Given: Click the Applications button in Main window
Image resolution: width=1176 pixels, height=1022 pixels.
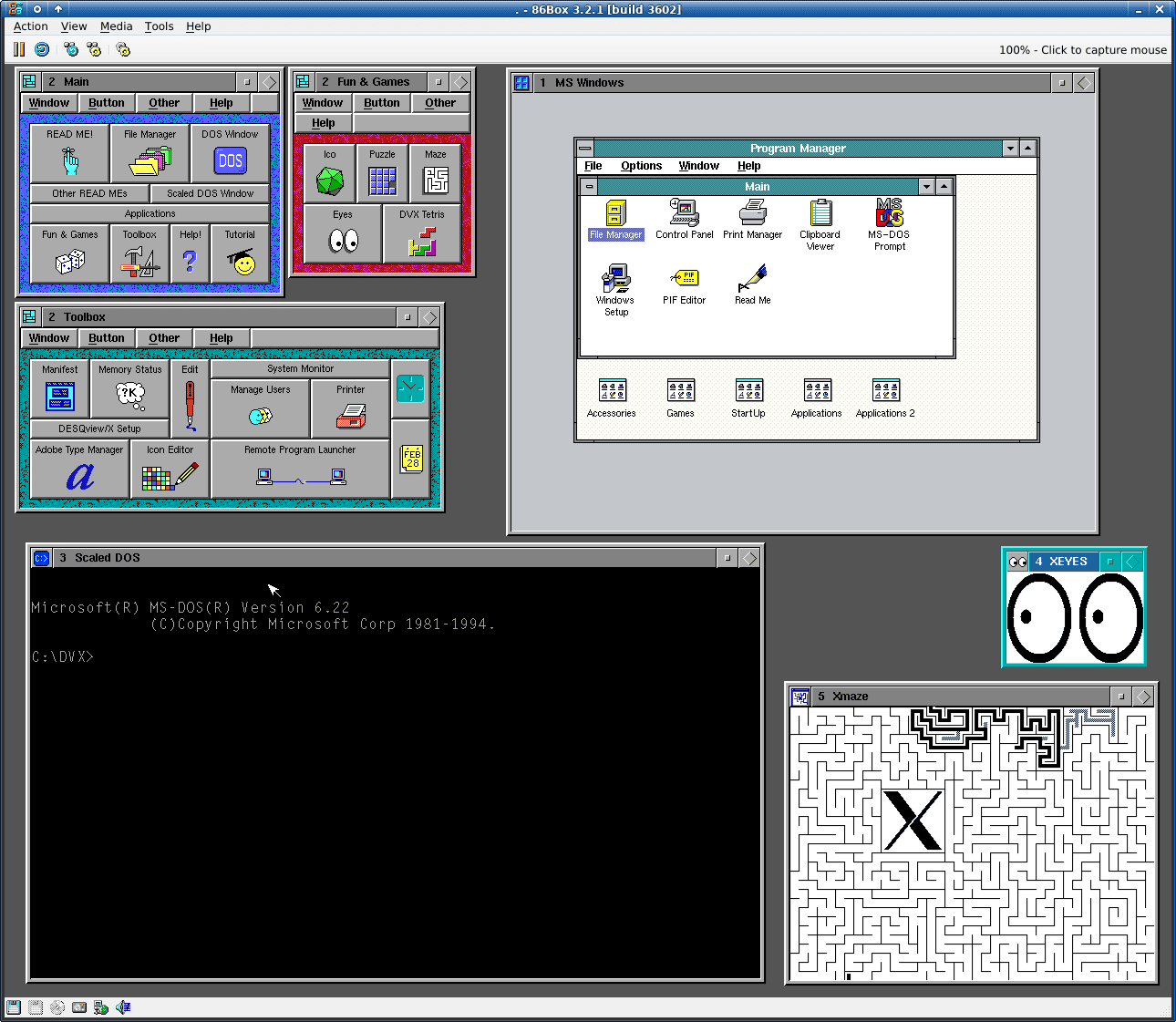Looking at the screenshot, I should click(150, 213).
